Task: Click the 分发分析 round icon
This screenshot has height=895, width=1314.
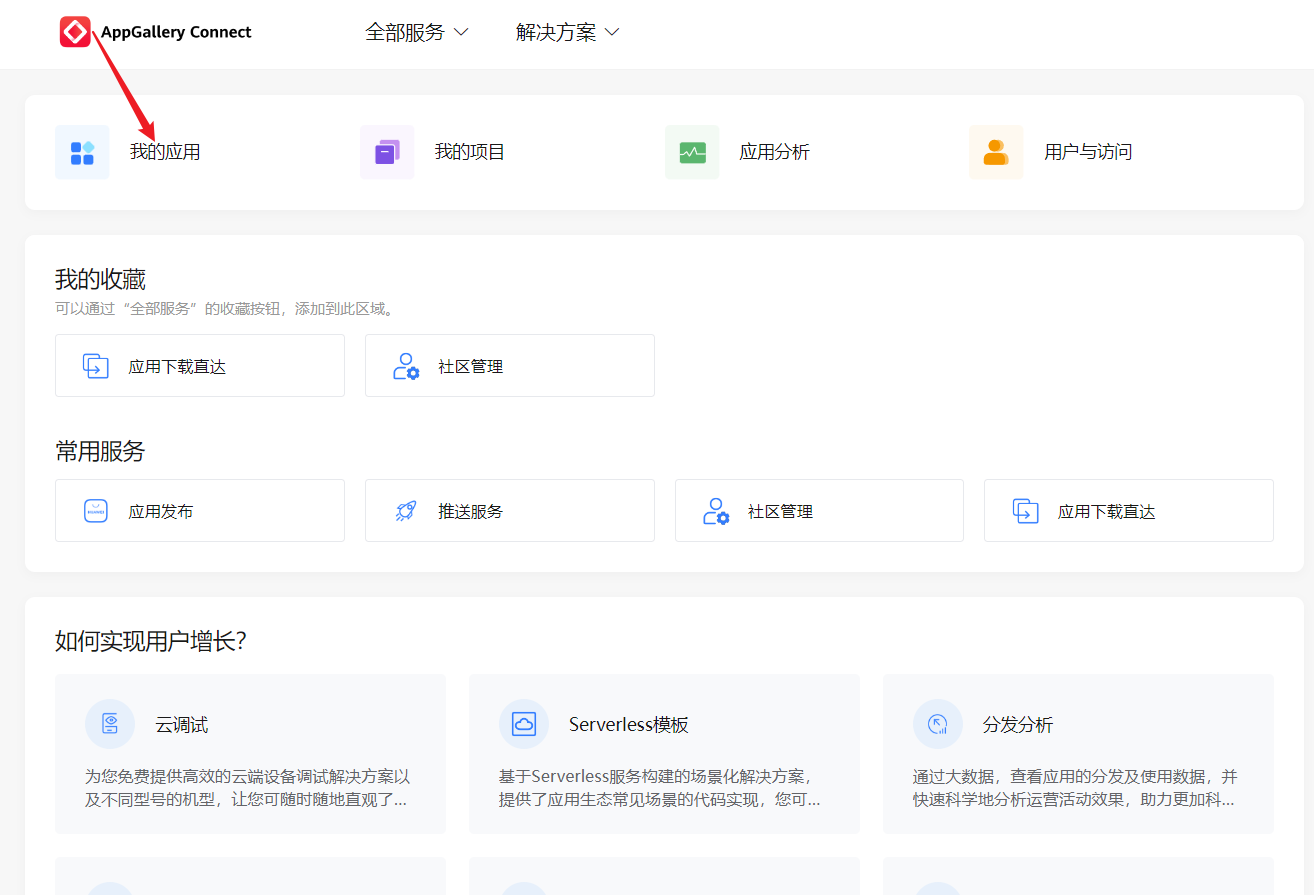Action: coord(938,724)
